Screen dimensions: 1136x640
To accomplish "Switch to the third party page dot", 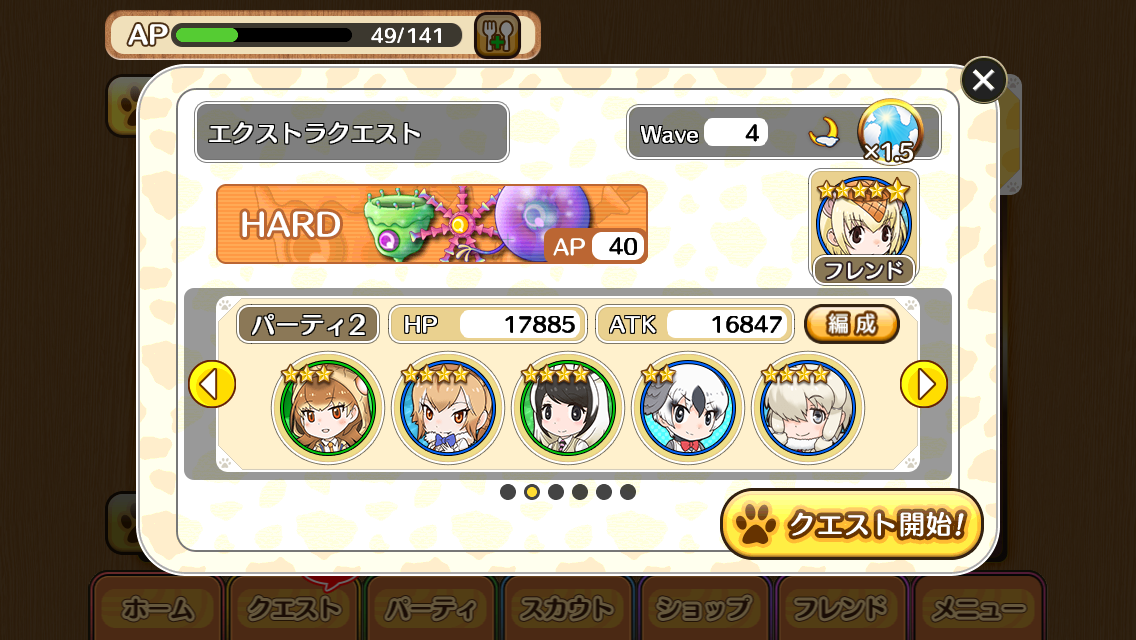I will [x=556, y=492].
